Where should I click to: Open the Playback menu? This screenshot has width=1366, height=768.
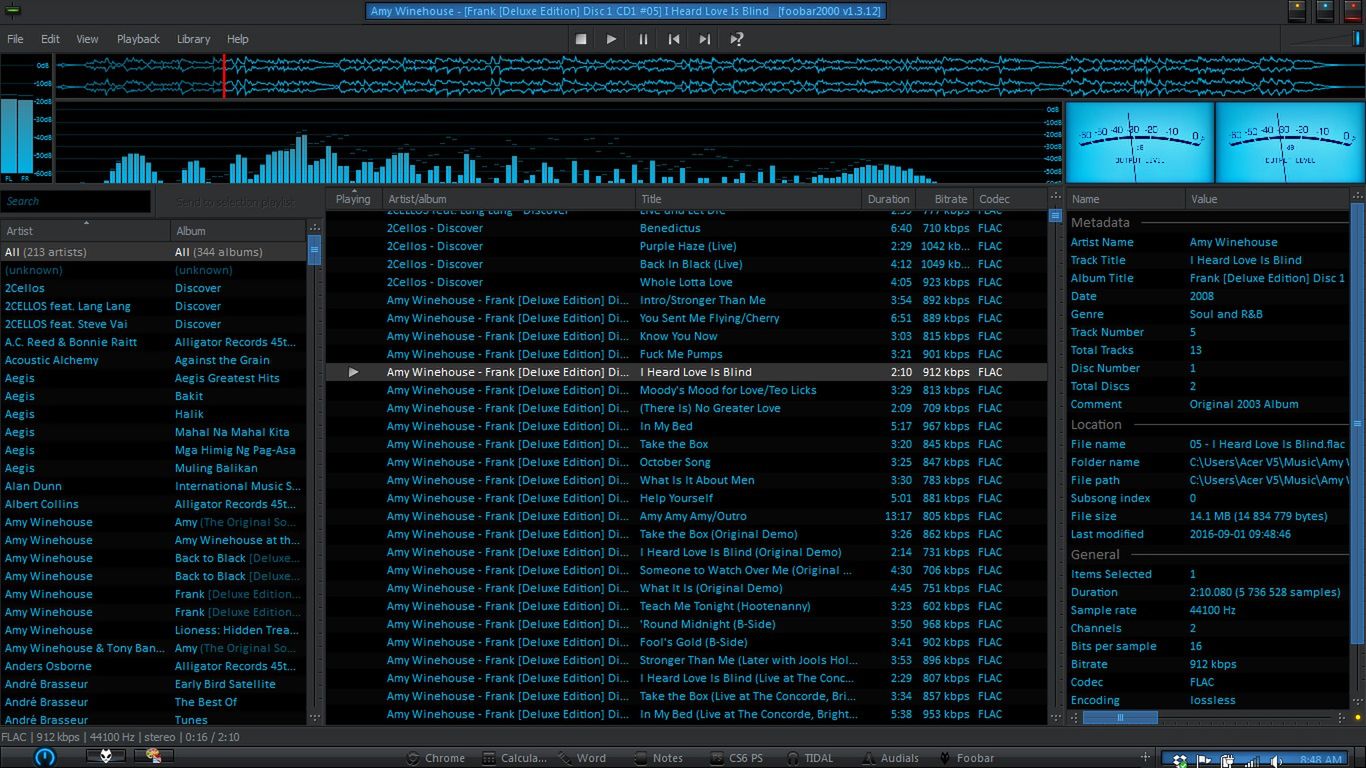click(x=138, y=39)
